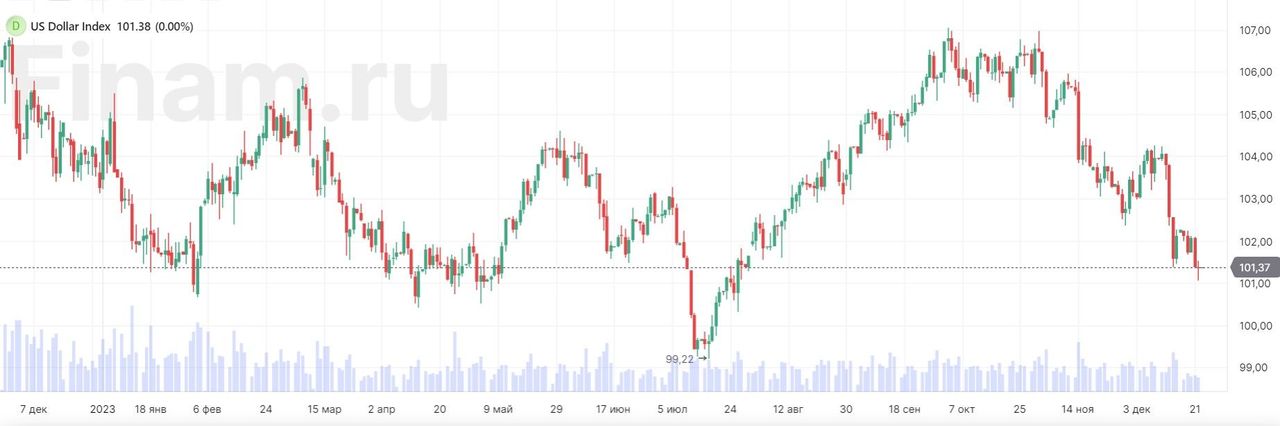Click the US Dollar Index title
1280x426 pixels.
70,26
